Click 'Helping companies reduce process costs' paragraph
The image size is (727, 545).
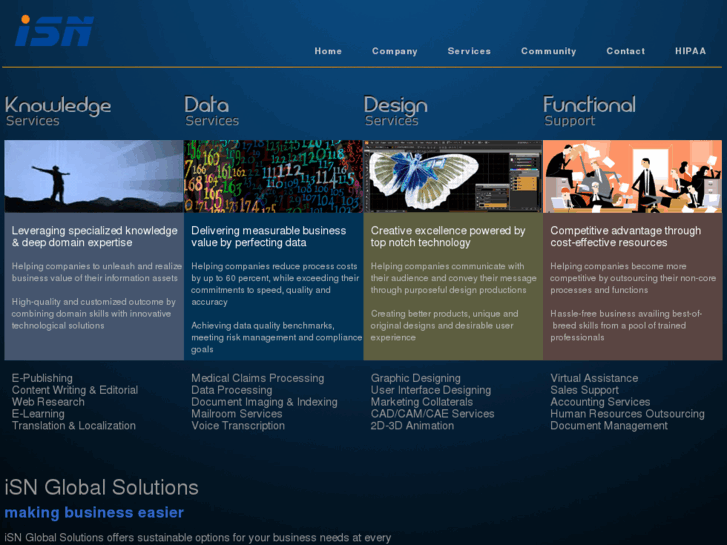(275, 284)
